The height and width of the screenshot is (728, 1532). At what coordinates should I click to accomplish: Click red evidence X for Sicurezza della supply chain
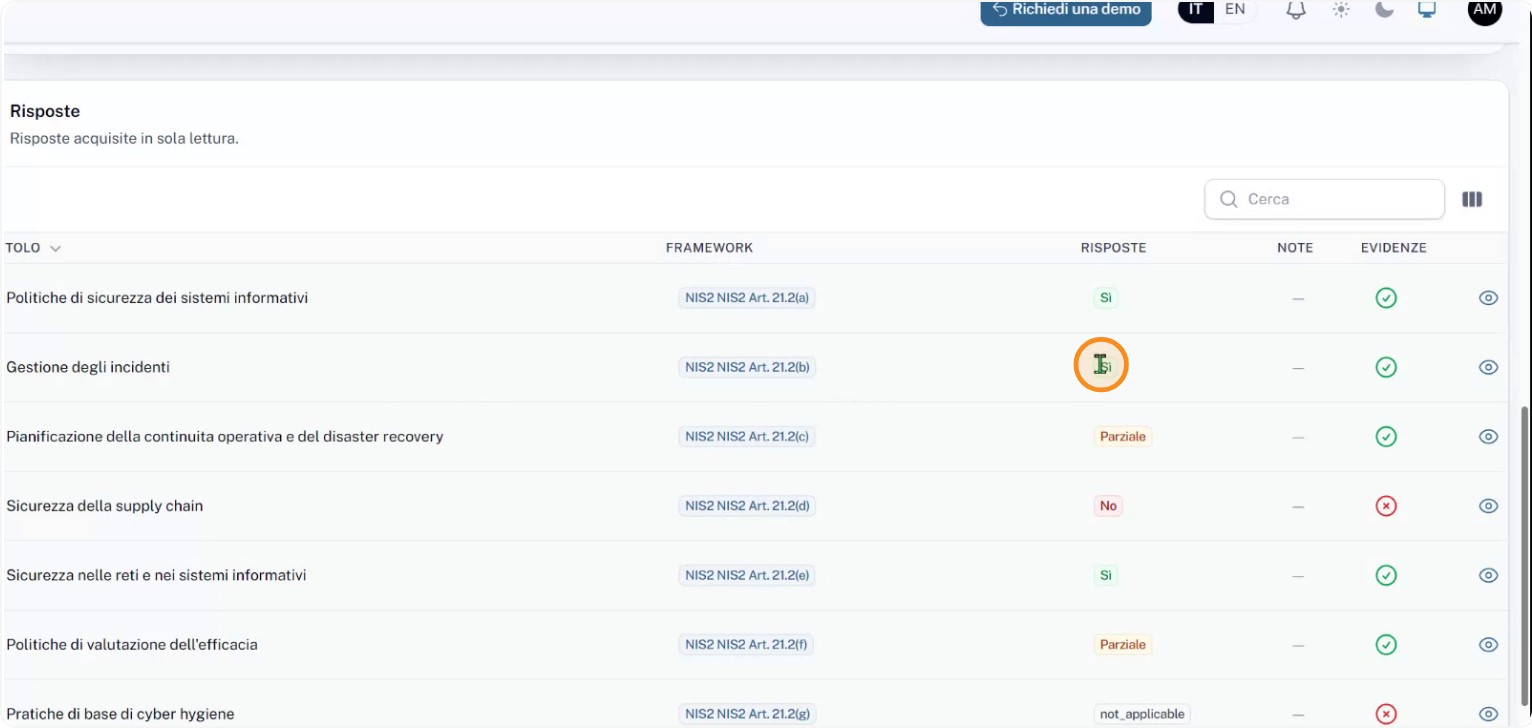1386,506
